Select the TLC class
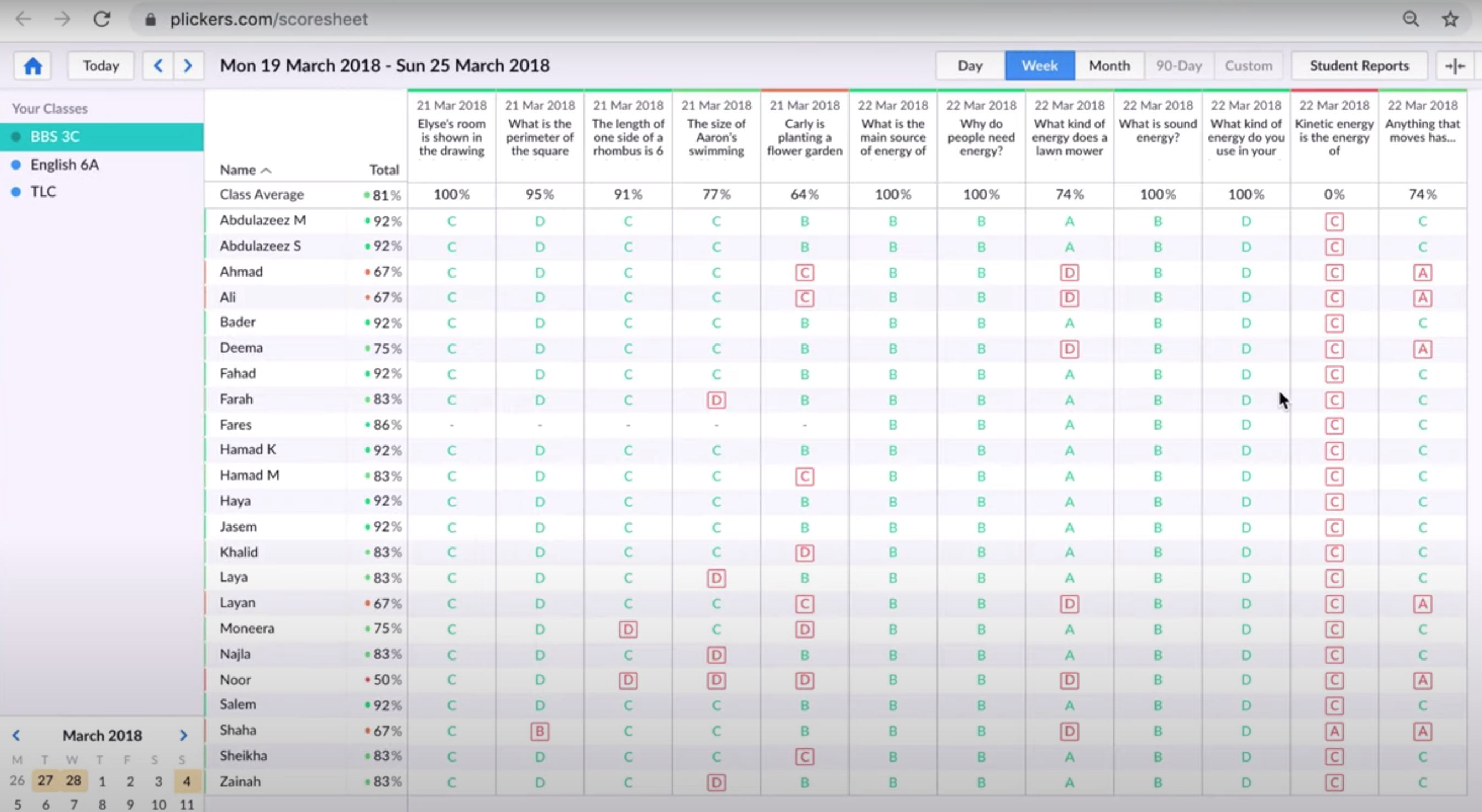The height and width of the screenshot is (812, 1482). coord(43,191)
